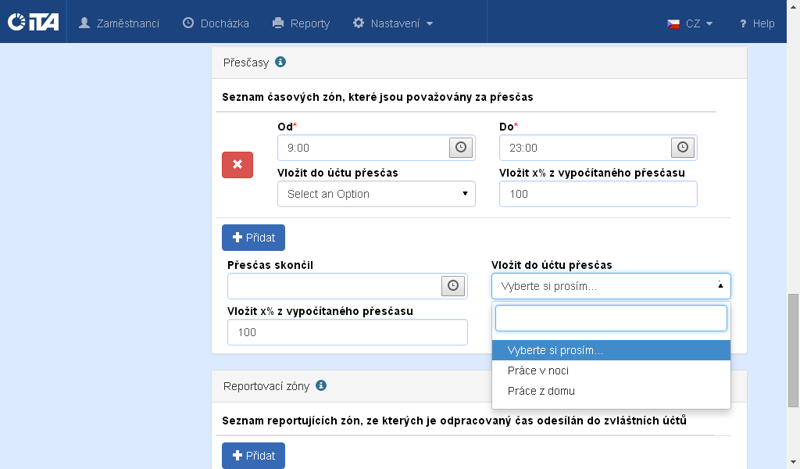
Task: Click the clock icon beside the Do field
Action: coord(683,147)
